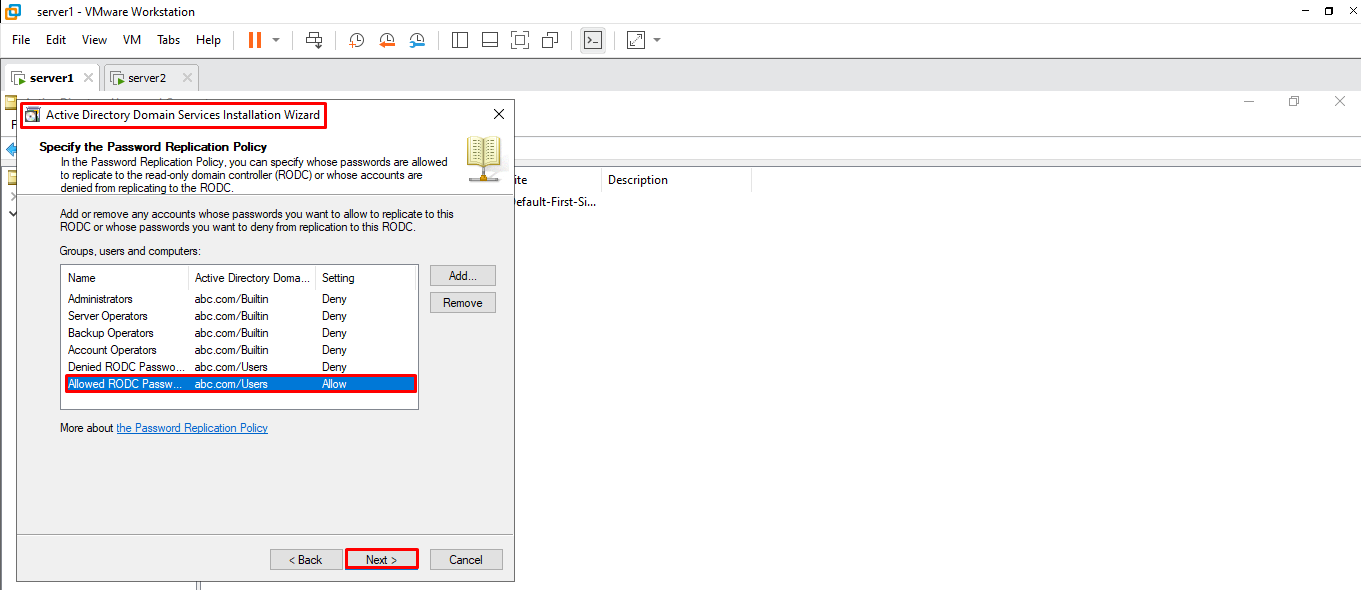Switch to Unity mode
The width and height of the screenshot is (1361, 590).
(x=550, y=40)
